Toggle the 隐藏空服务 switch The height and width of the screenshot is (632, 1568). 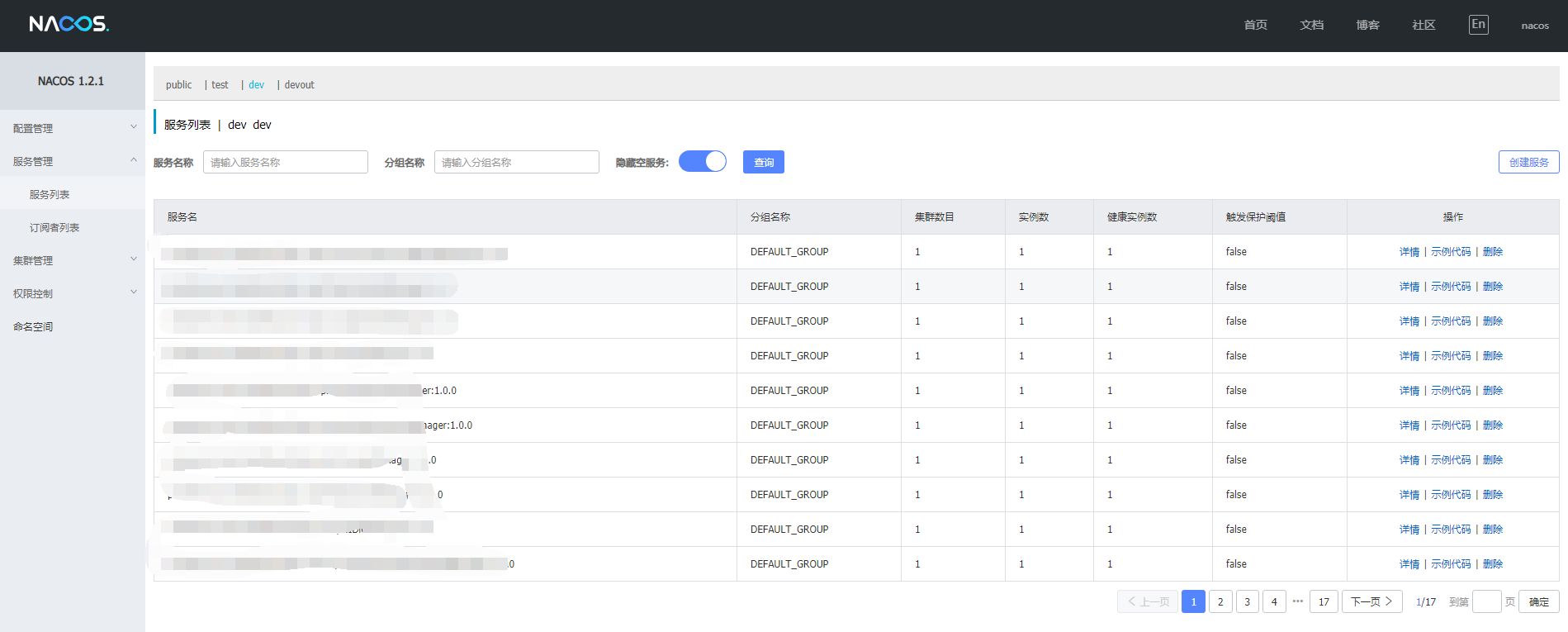tap(703, 161)
